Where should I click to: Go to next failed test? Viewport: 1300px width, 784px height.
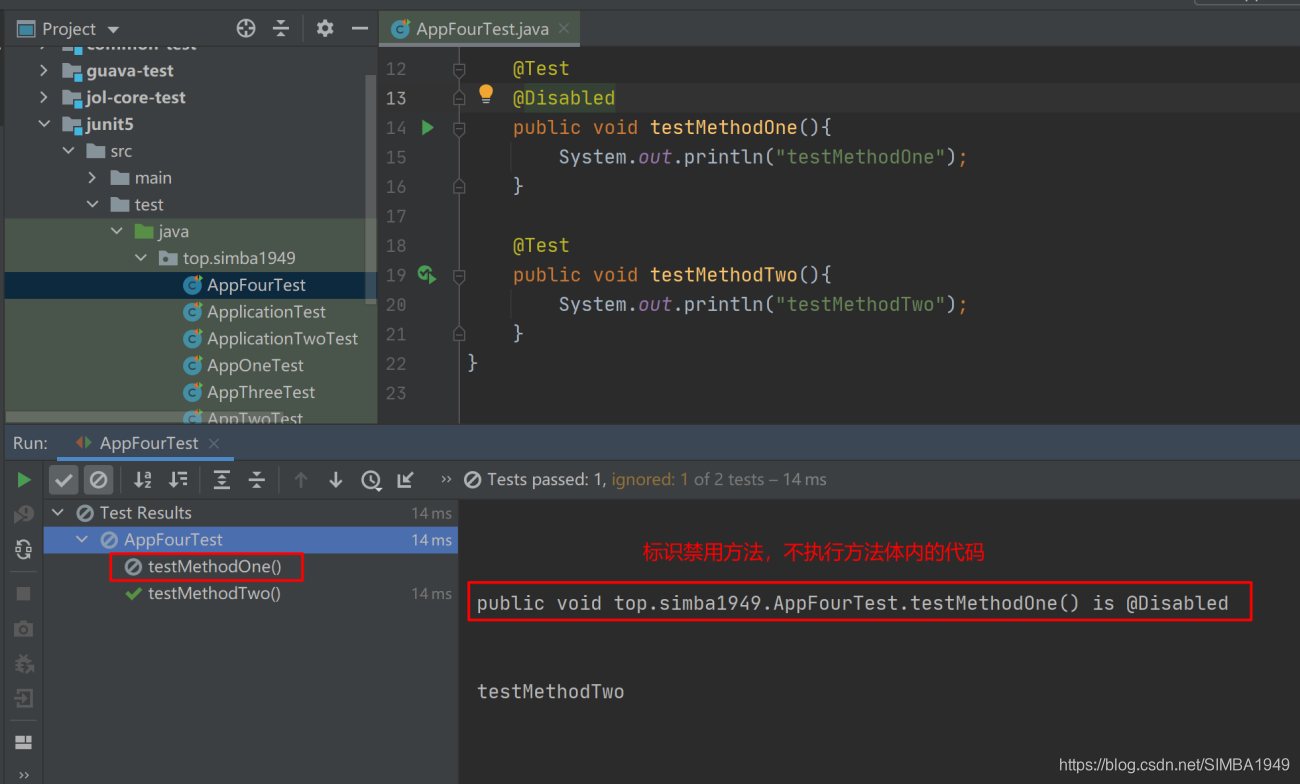(x=336, y=480)
